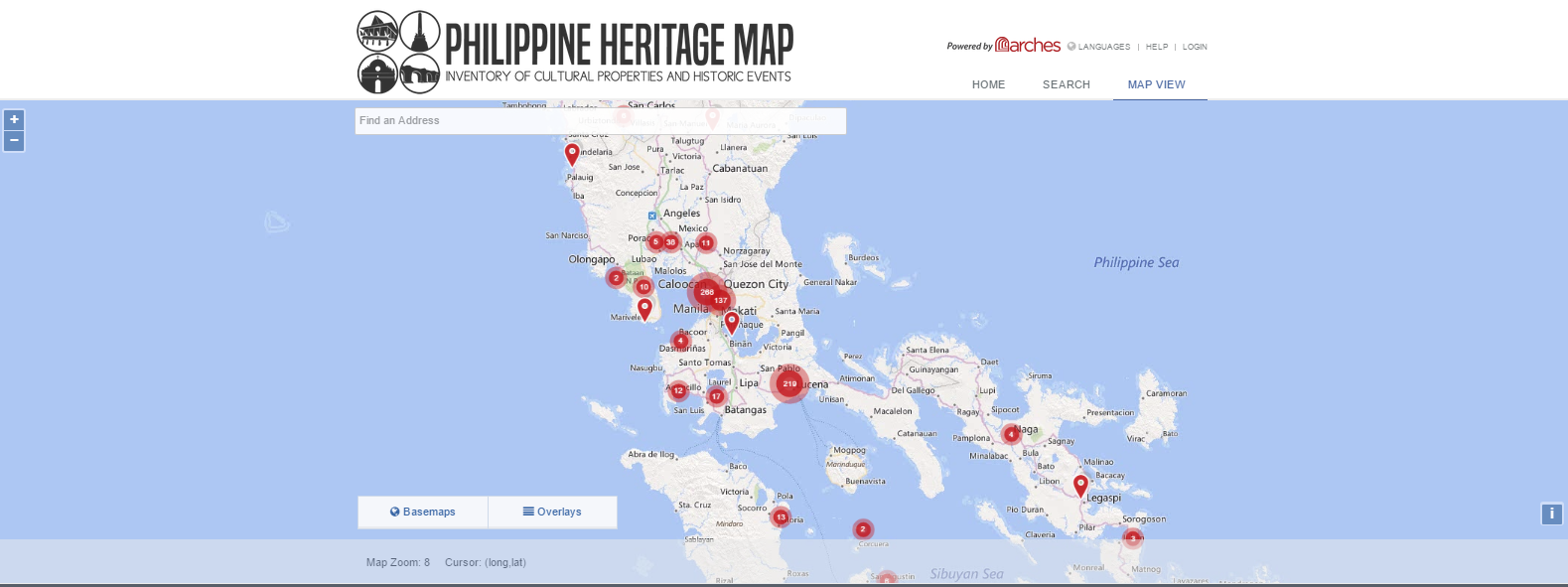Click the Angeles map label
The width and height of the screenshot is (1568, 587).
[682, 213]
